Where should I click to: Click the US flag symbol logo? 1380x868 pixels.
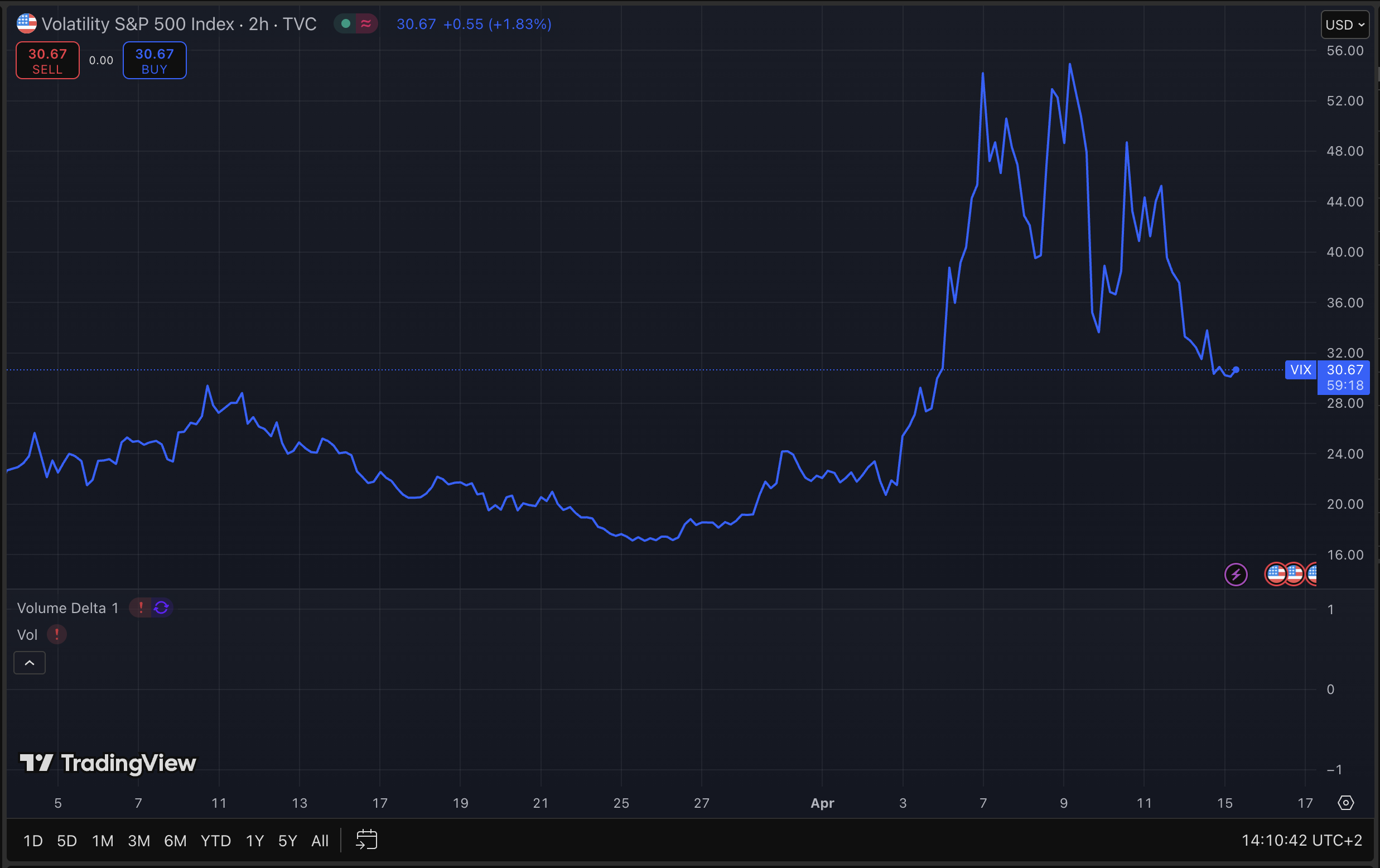pyautogui.click(x=26, y=23)
